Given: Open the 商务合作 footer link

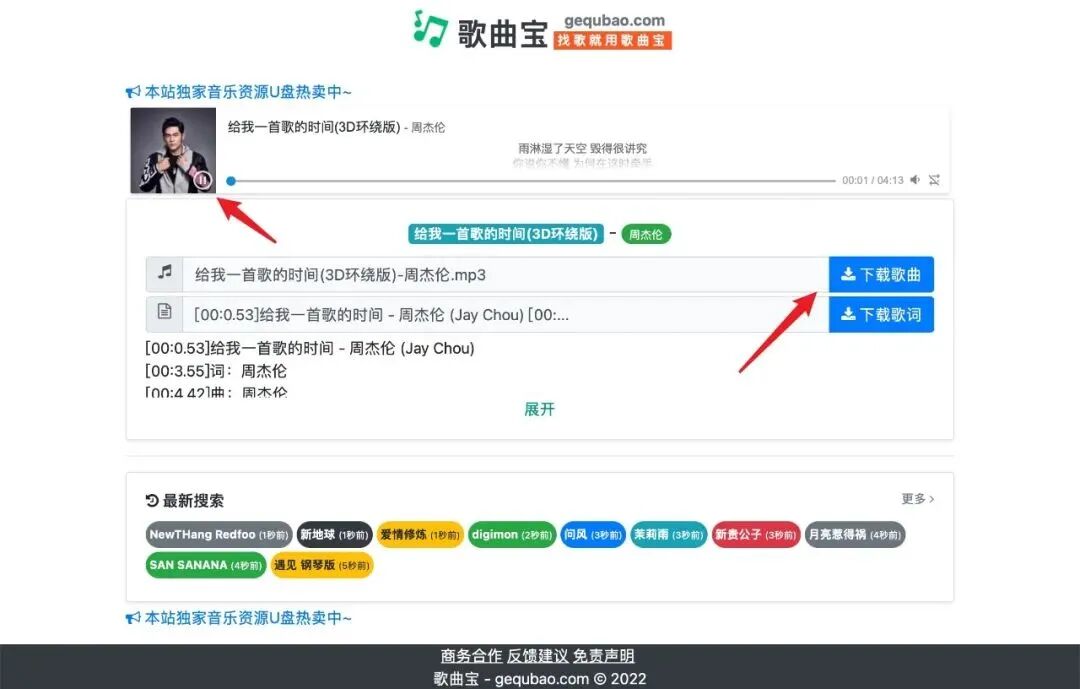Looking at the screenshot, I should [472, 656].
